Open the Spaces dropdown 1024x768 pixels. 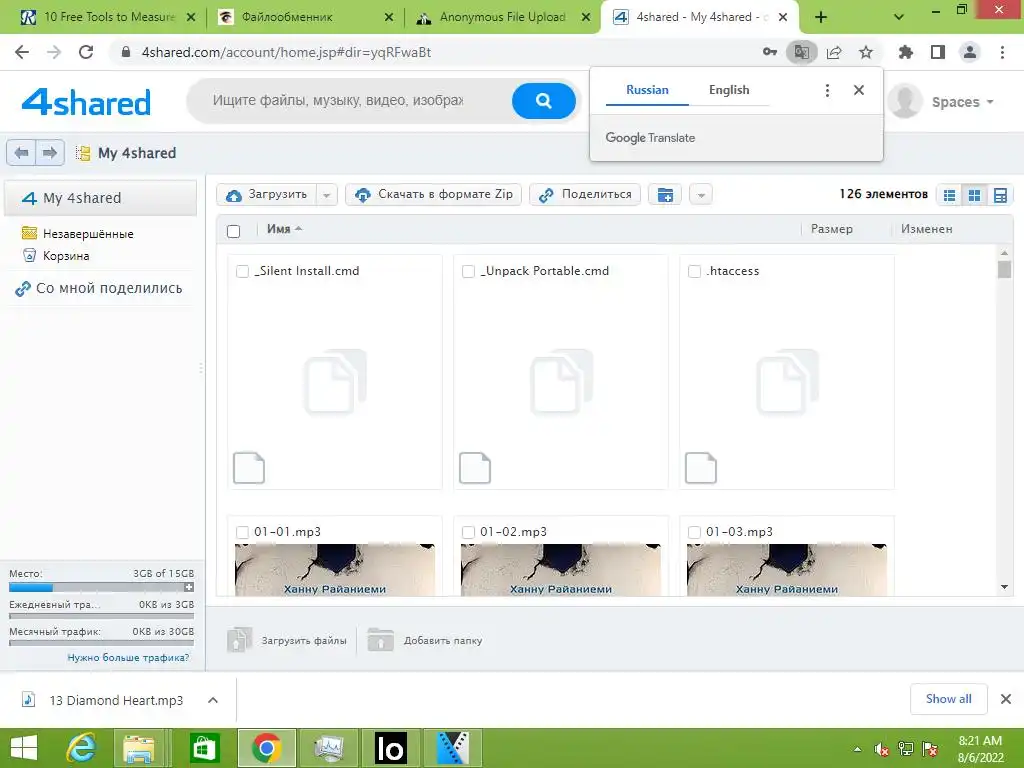coord(963,102)
